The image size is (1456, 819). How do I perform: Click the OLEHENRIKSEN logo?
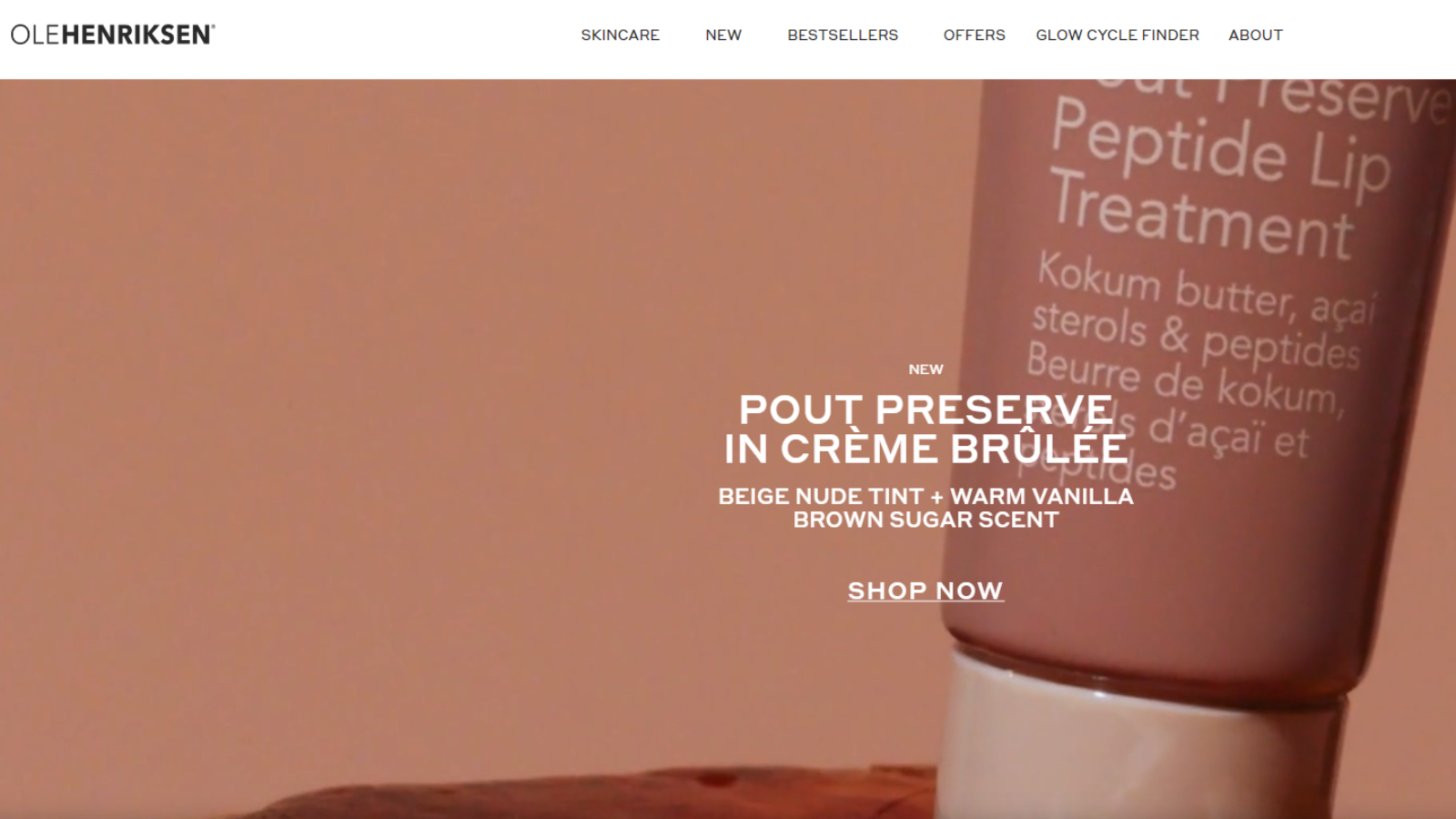click(x=113, y=35)
